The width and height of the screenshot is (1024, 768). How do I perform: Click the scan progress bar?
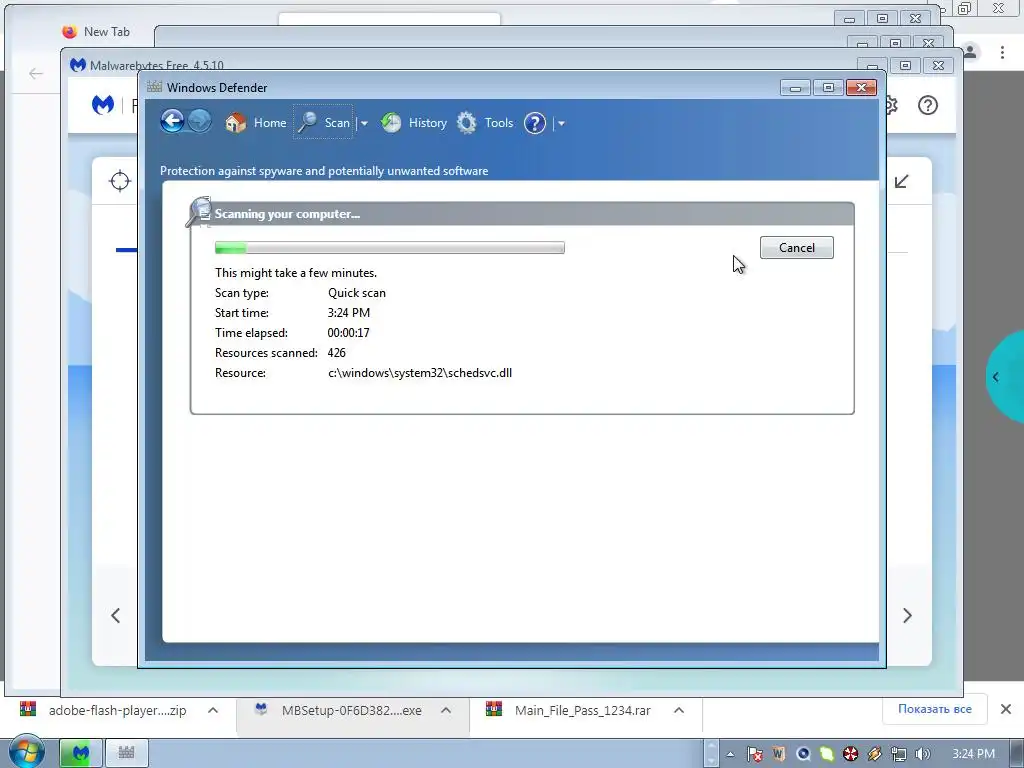390,248
